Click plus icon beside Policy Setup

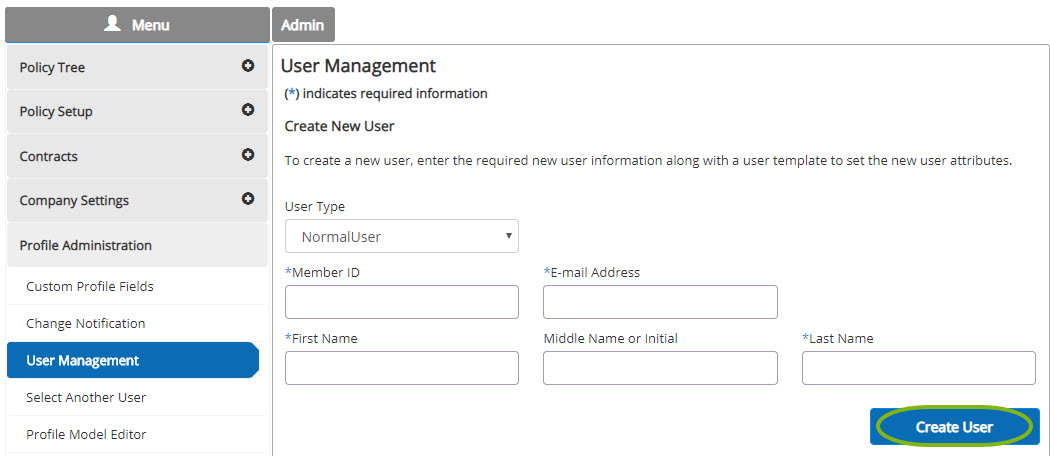248,111
